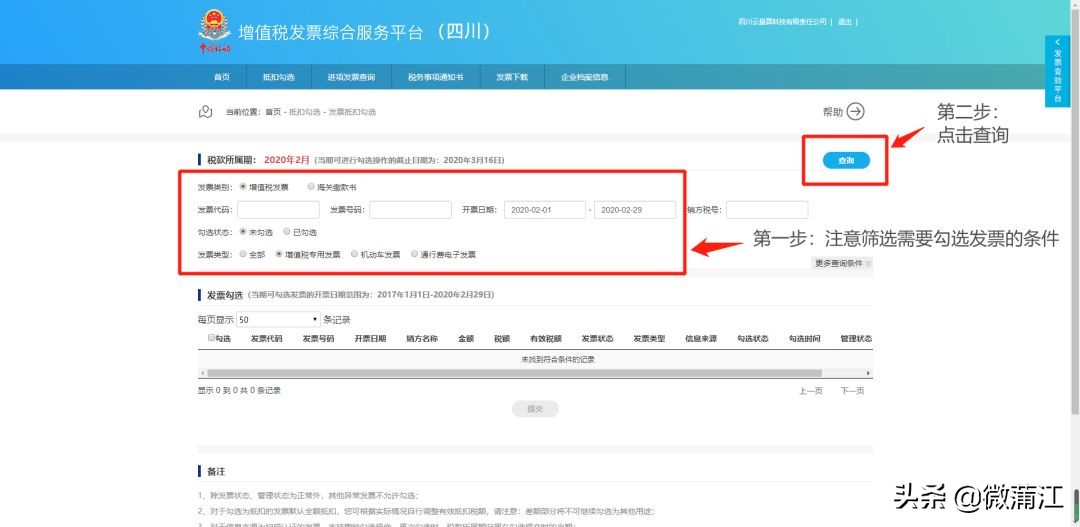
Task: Select the 全部 invoice type radio
Action: 243,254
